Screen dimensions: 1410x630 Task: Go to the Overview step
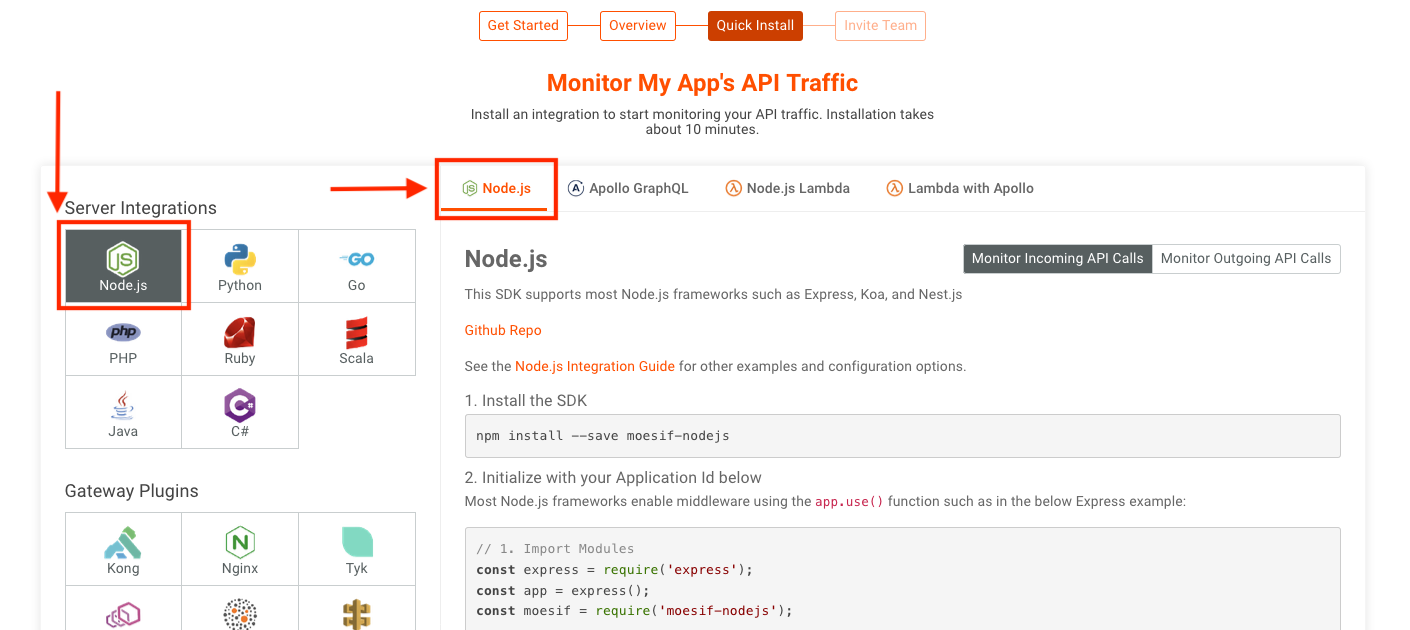[637, 25]
